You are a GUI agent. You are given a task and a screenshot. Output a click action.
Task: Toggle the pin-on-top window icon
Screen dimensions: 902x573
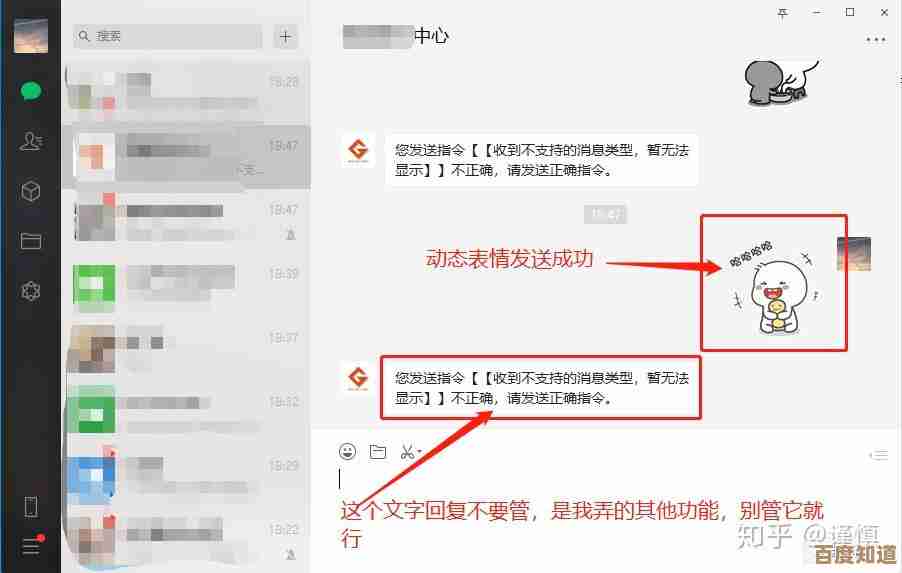[x=782, y=13]
